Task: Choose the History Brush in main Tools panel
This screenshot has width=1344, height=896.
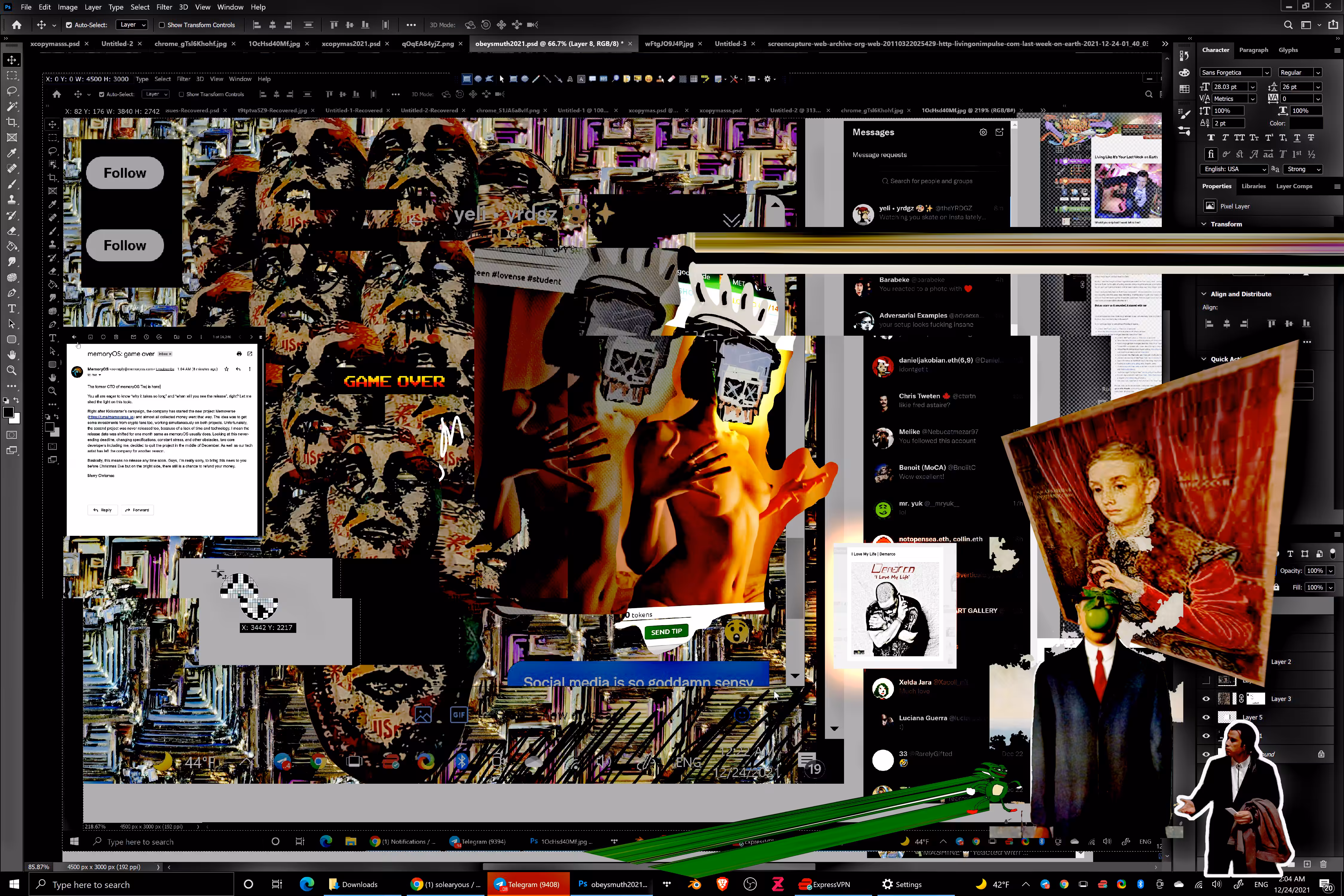Action: pos(11,215)
